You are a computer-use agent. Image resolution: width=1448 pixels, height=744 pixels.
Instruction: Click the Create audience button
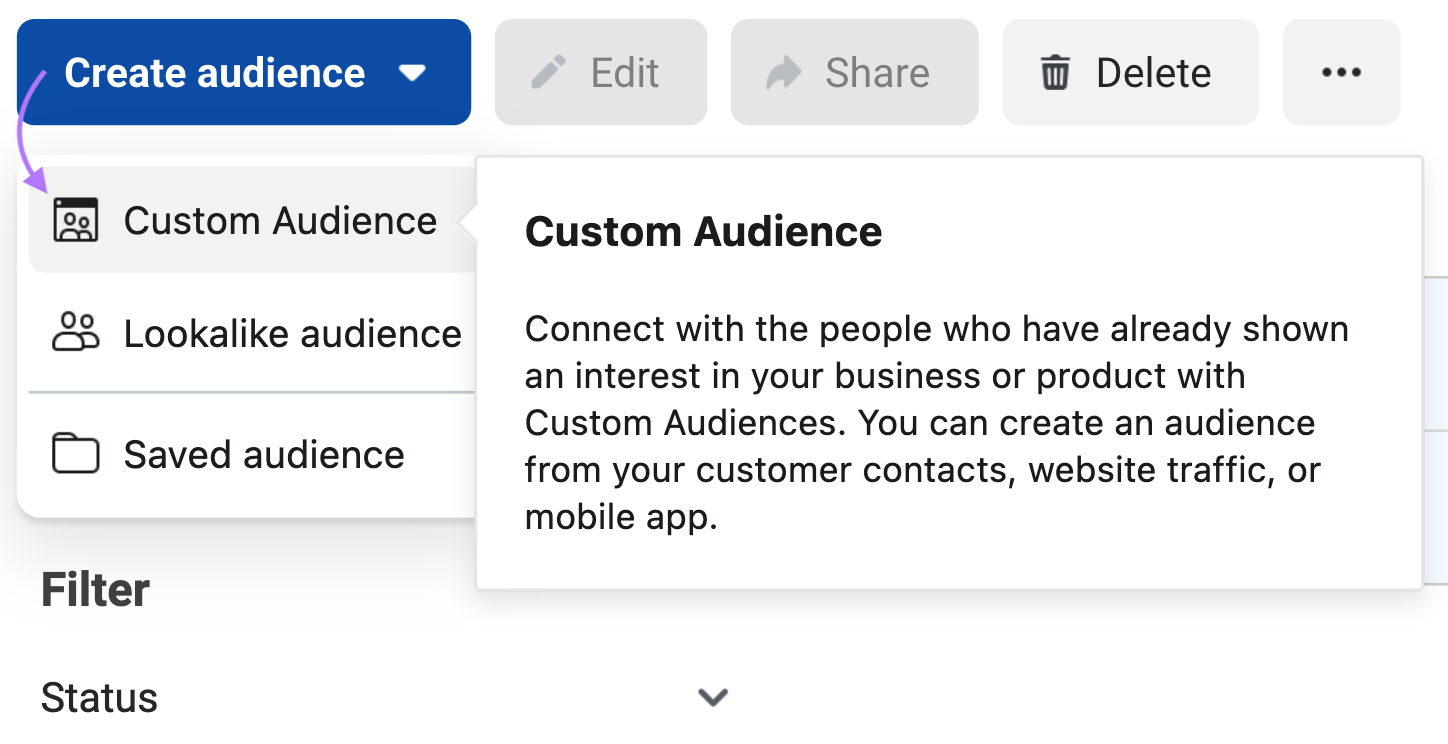214,72
